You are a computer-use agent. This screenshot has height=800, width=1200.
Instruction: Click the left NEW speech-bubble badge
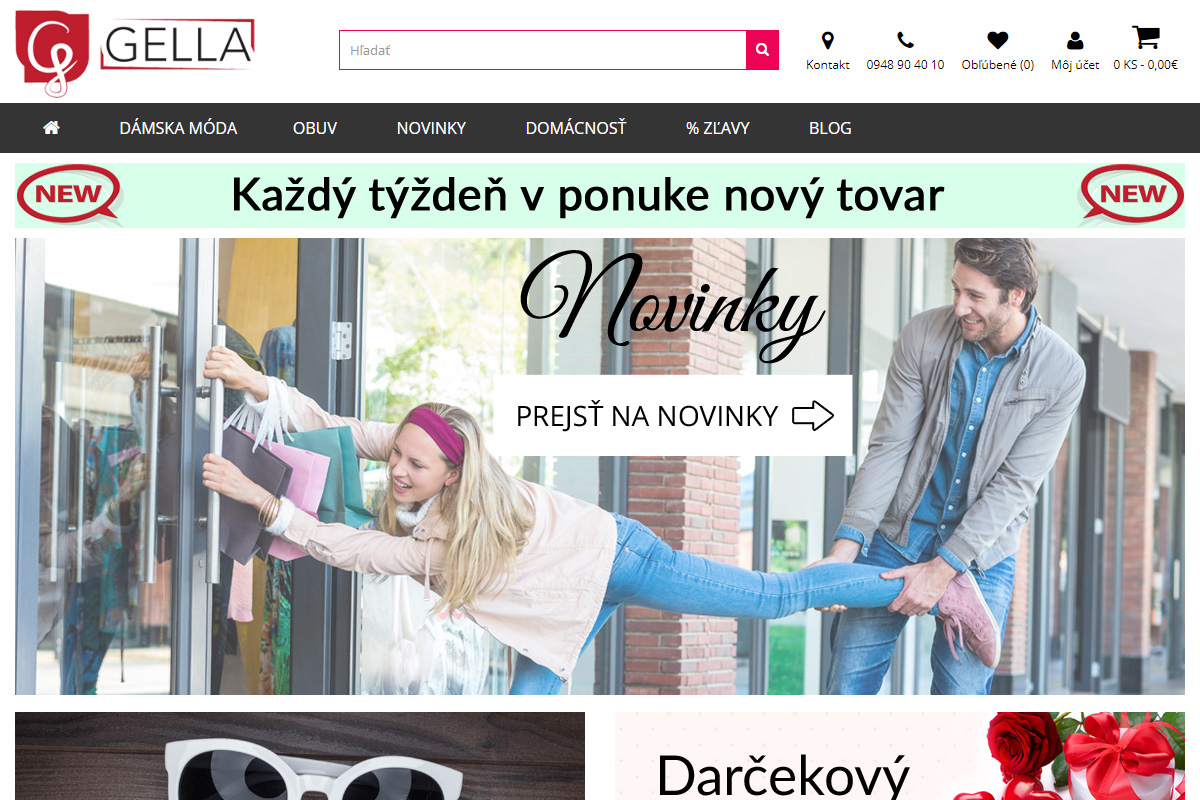tap(70, 194)
